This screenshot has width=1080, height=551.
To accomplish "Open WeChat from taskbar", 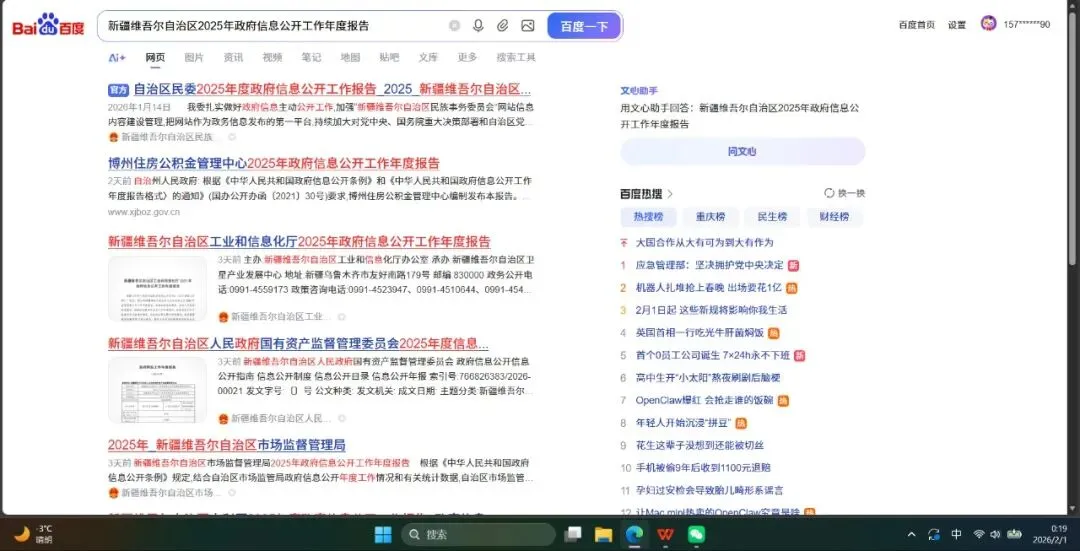I will coord(696,534).
